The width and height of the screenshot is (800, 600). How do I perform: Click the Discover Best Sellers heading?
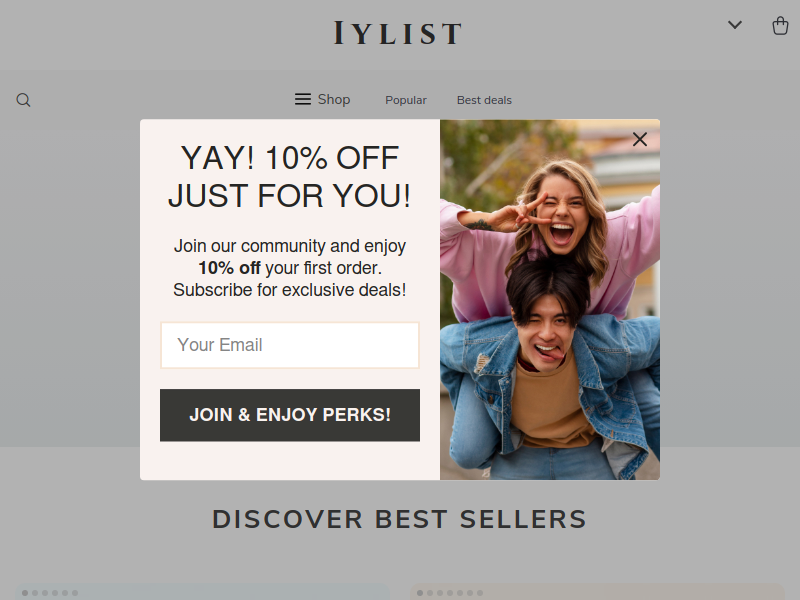399,519
